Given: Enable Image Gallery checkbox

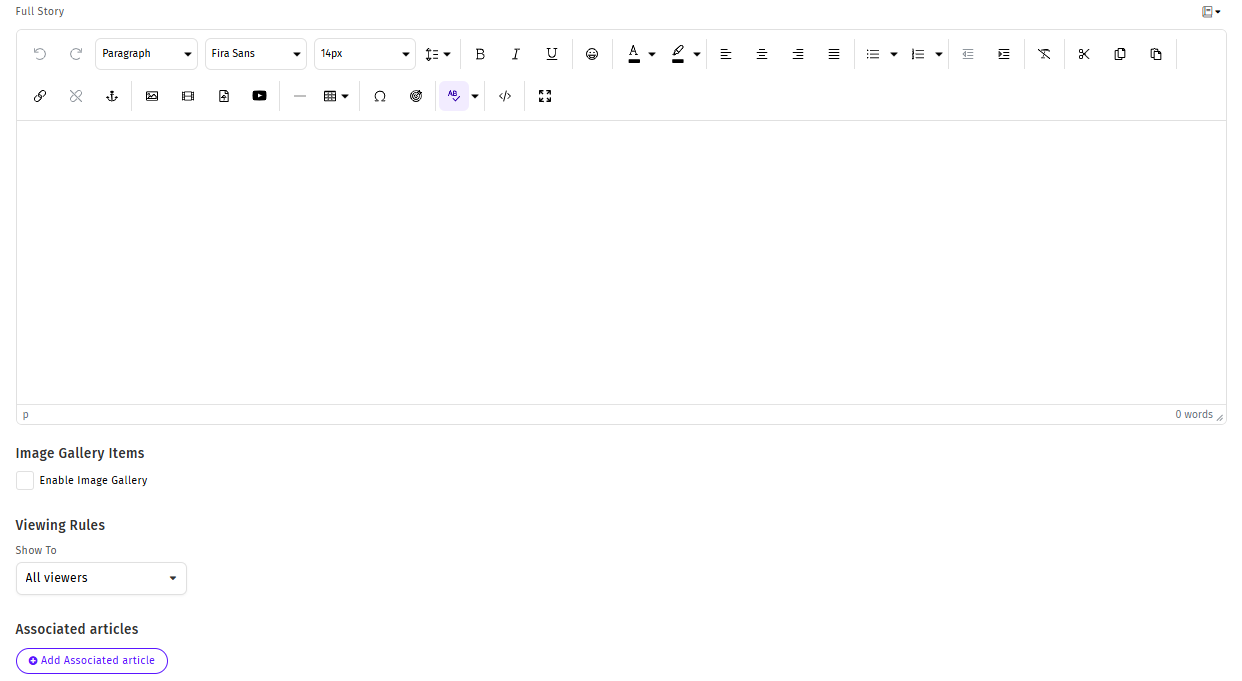Looking at the screenshot, I should [x=25, y=481].
